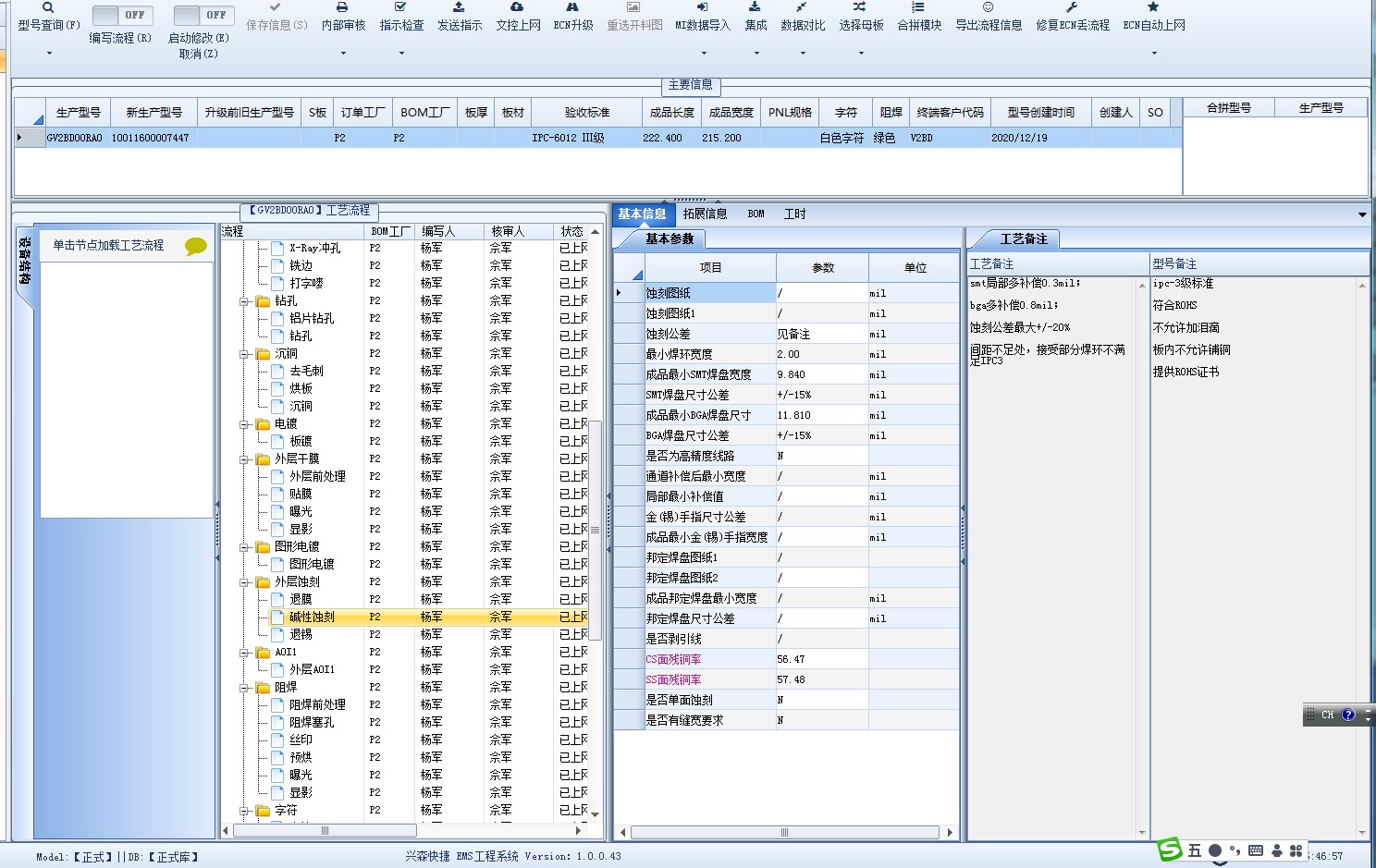Viewport: 1376px width, 868px height.
Task: Switch to the 拓展信息 tab
Action: coord(705,214)
